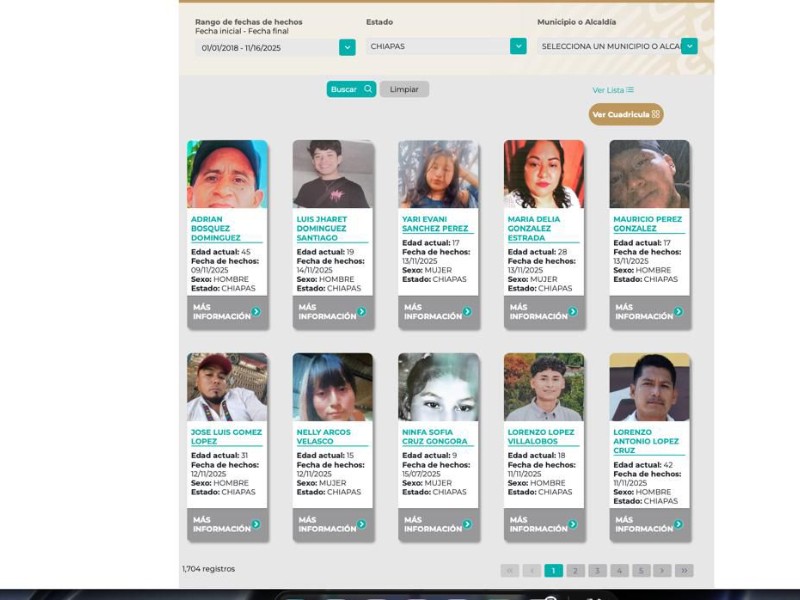This screenshot has width=800, height=600.
Task: Click arrow icon on Nelly Arcos Velasco card
Action: click(361, 524)
